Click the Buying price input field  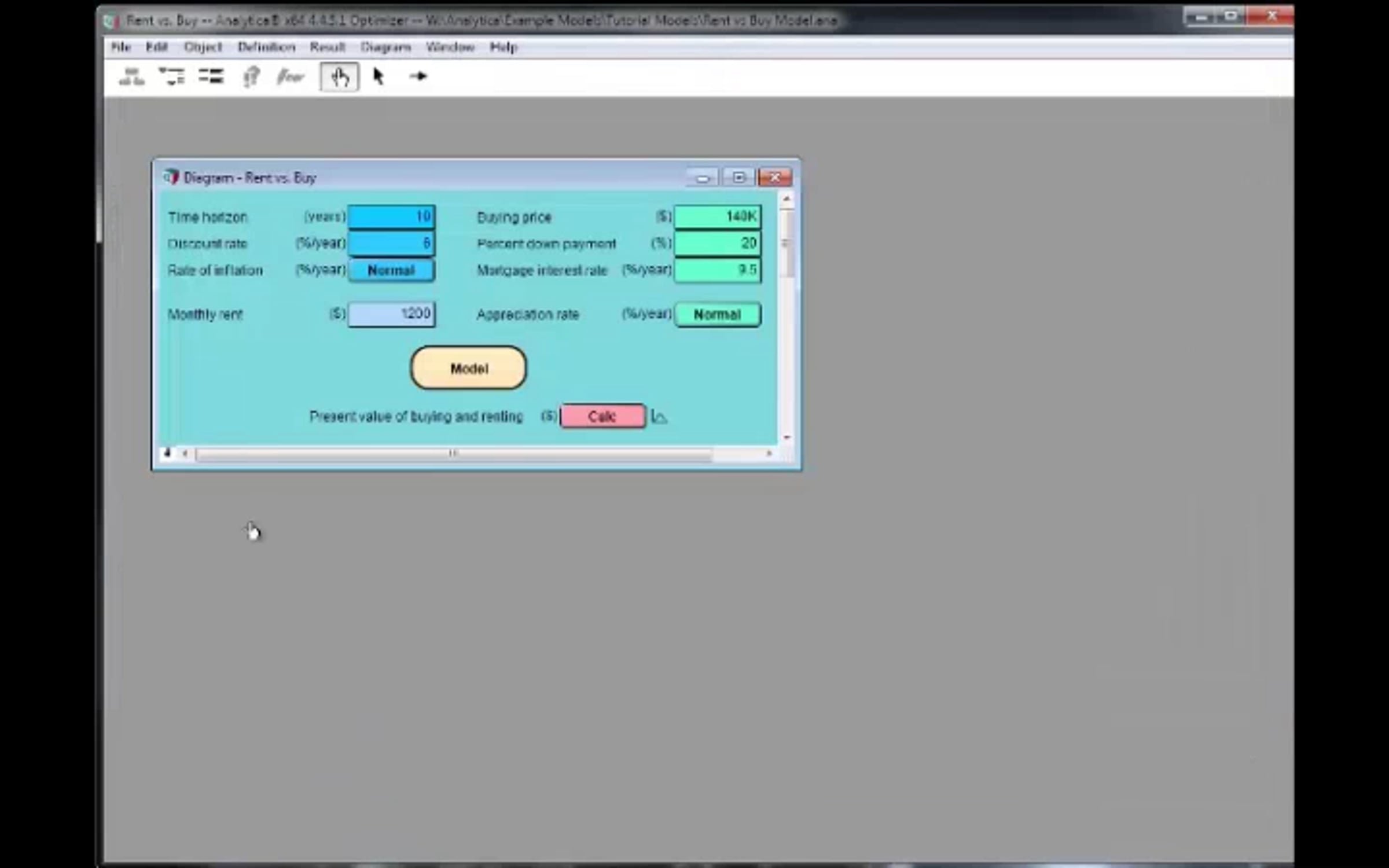pyautogui.click(x=718, y=217)
